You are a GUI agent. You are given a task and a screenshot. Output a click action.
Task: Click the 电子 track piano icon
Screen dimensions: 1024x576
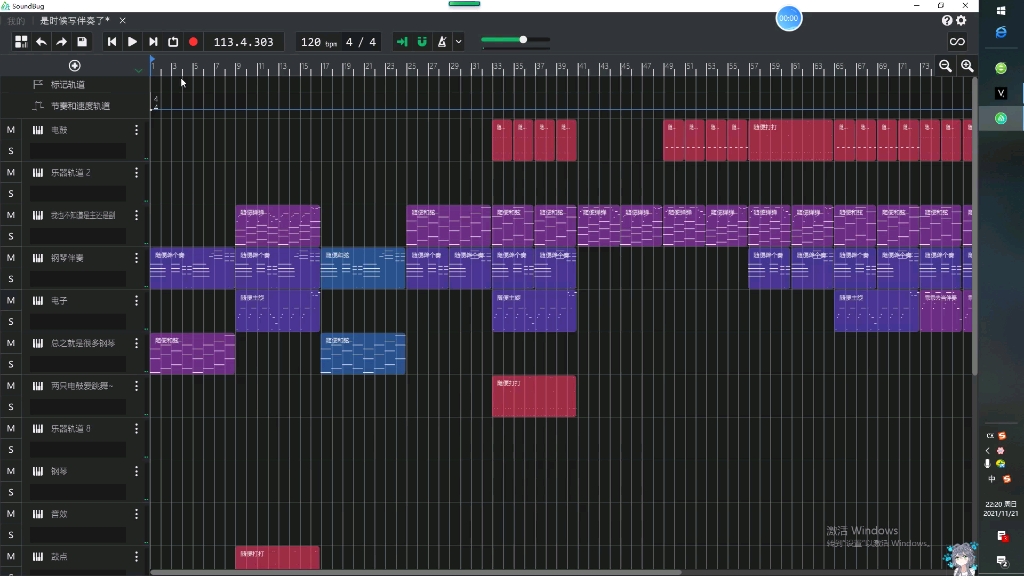pyautogui.click(x=38, y=300)
